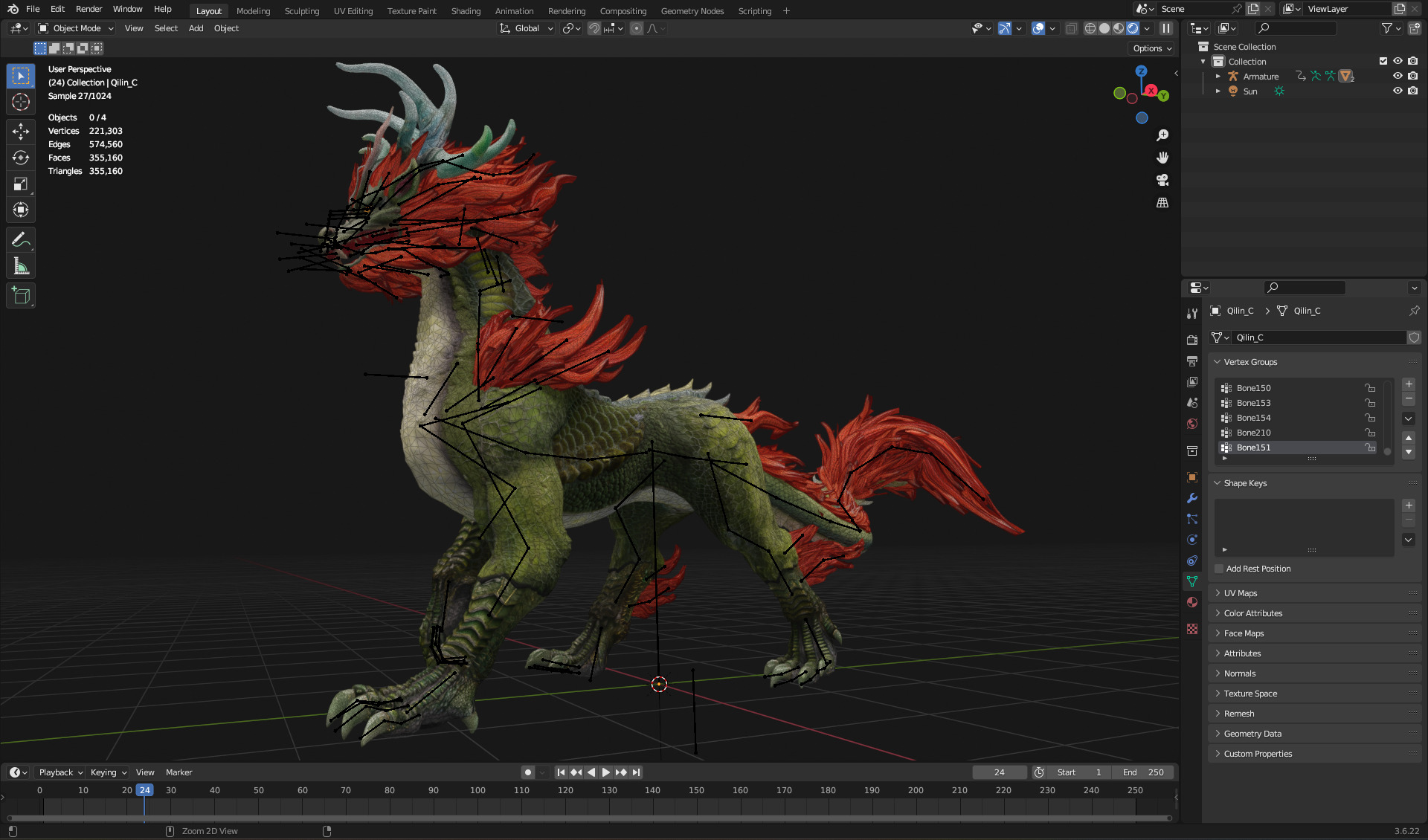Activate the Measure tool
This screenshot has width=1428, height=840.
tap(21, 266)
